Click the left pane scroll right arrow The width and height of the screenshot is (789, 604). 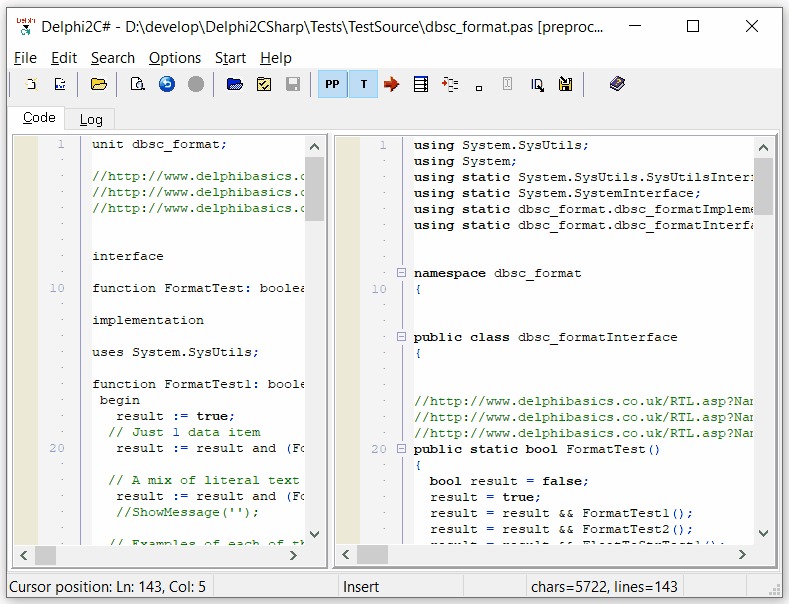point(293,555)
